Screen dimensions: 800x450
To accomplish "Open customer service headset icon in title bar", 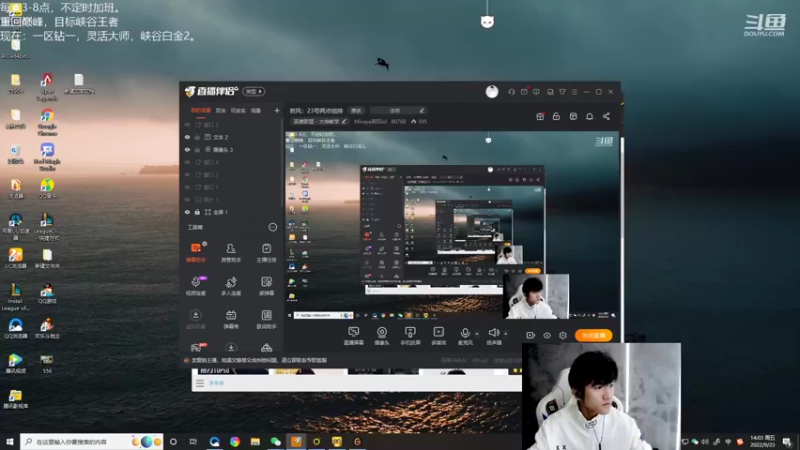I will tap(511, 92).
